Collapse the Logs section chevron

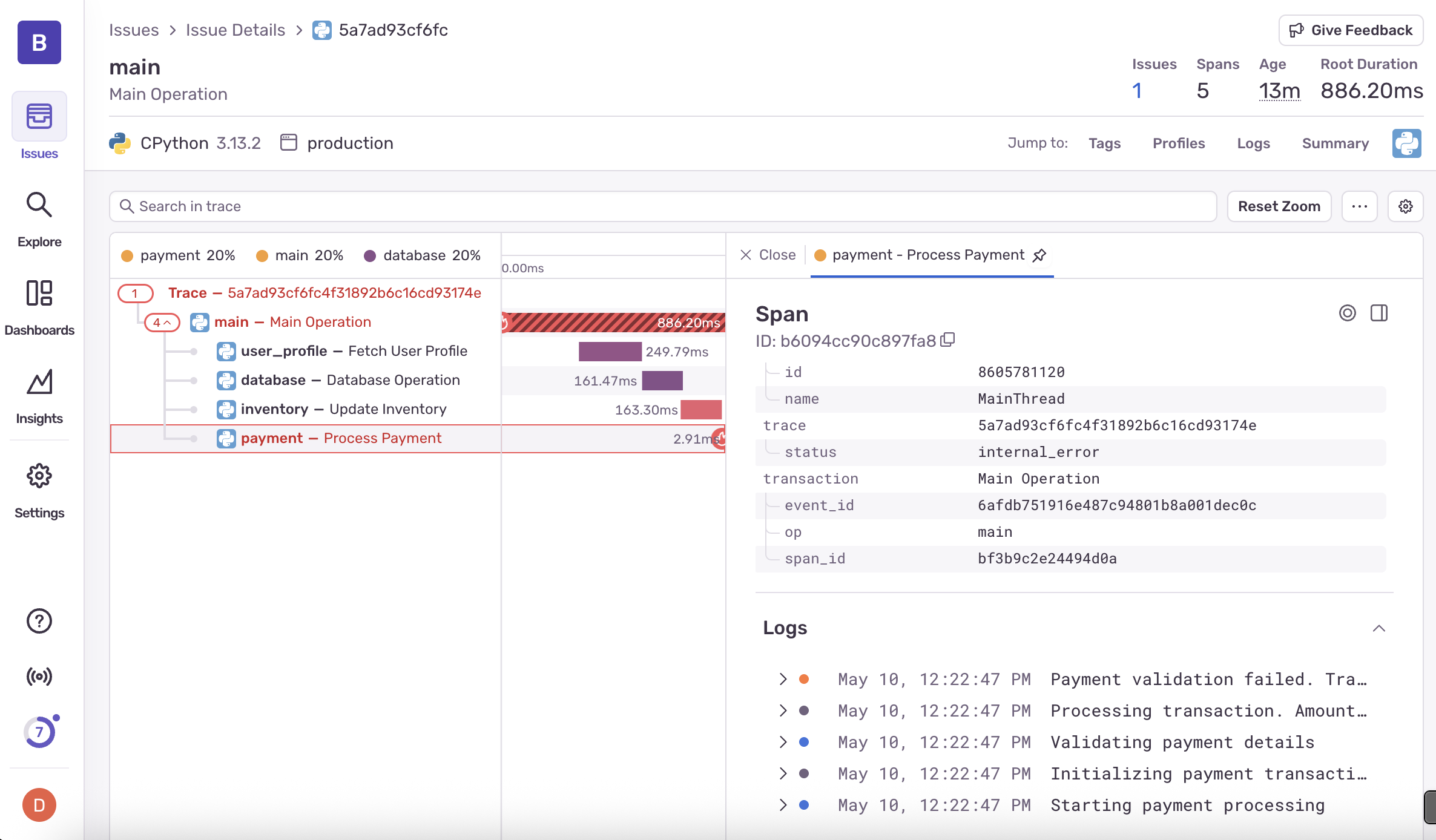1378,628
